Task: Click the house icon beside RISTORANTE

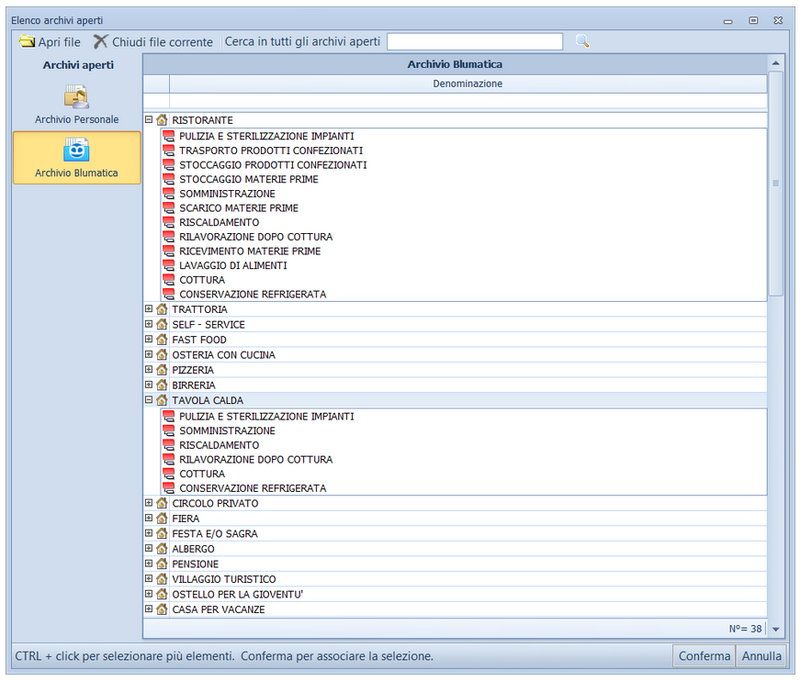Action: [x=162, y=120]
